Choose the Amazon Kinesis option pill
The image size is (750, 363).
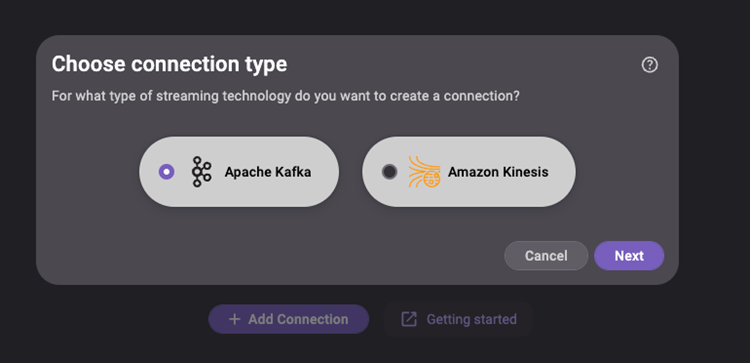tap(469, 172)
